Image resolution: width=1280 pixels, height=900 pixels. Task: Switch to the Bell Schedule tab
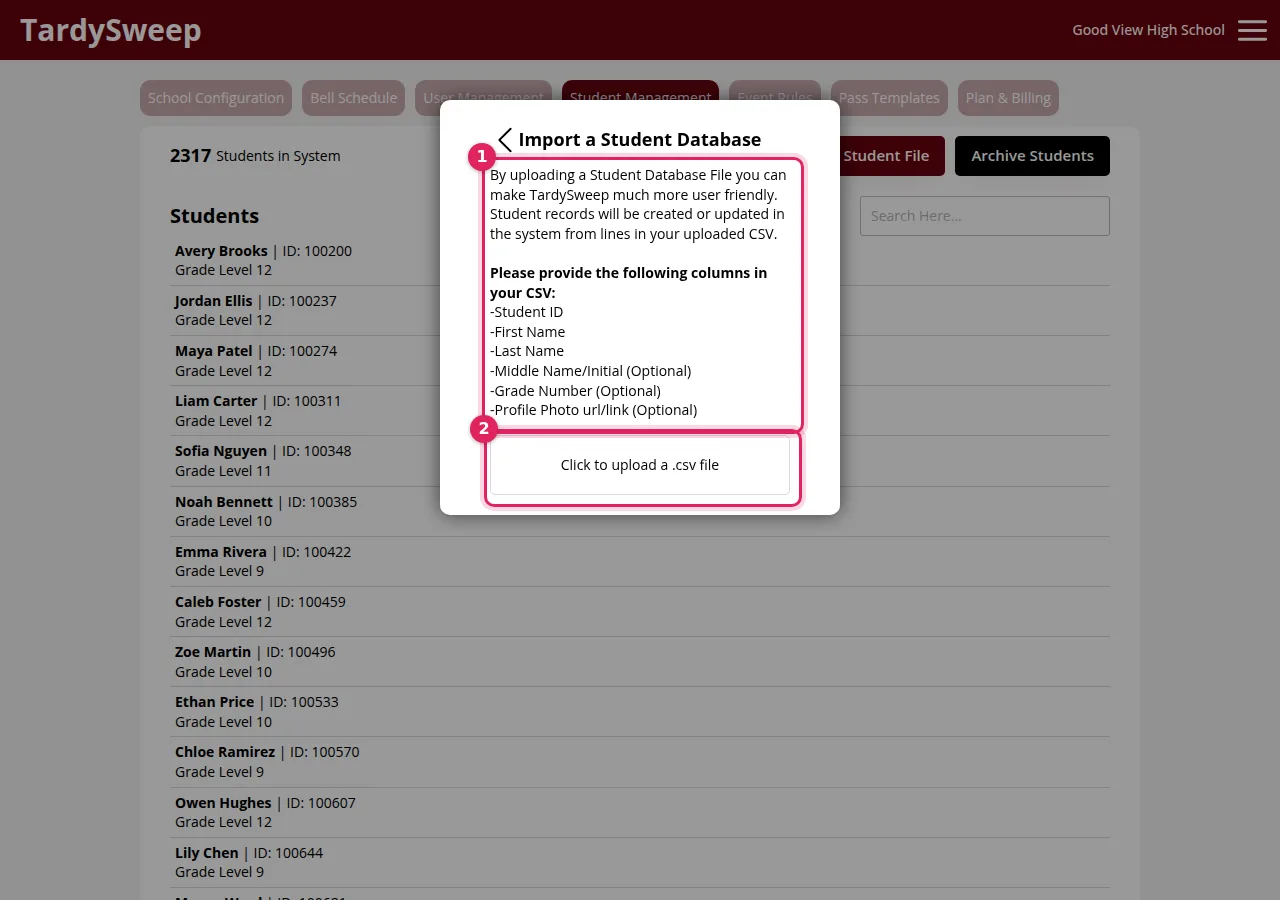[354, 98]
